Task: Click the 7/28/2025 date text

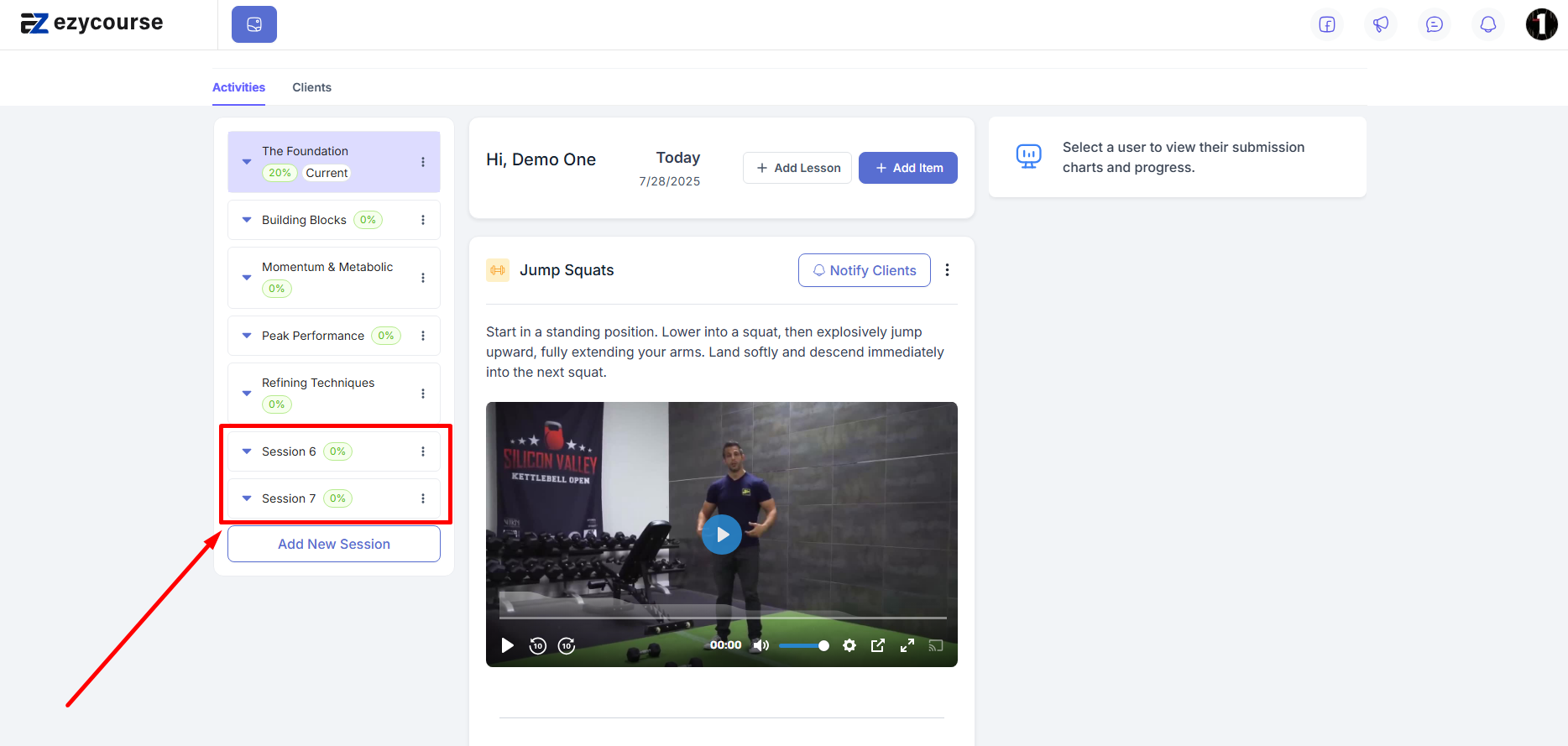Action: [x=670, y=181]
